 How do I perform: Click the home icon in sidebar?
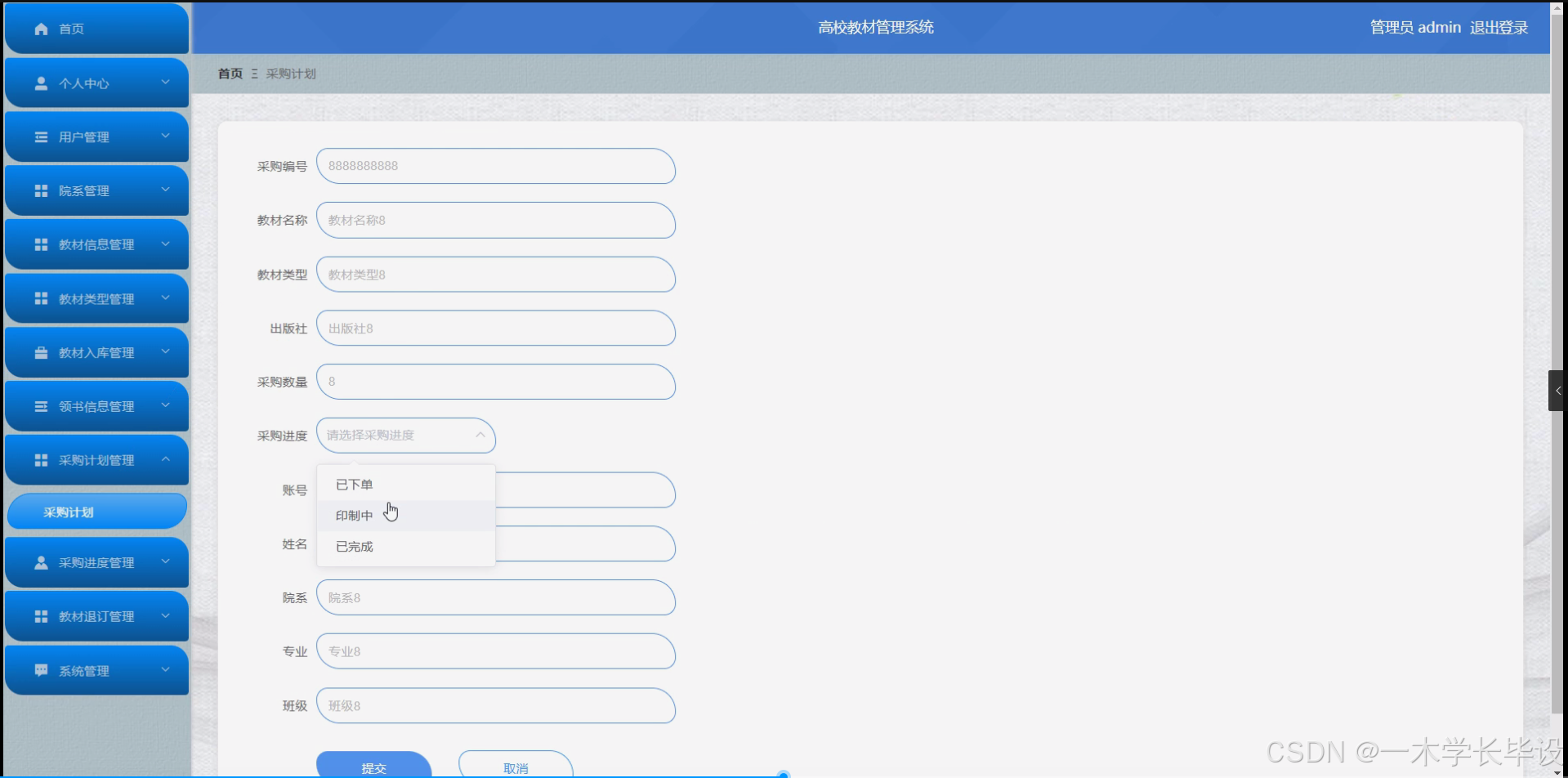pyautogui.click(x=41, y=29)
